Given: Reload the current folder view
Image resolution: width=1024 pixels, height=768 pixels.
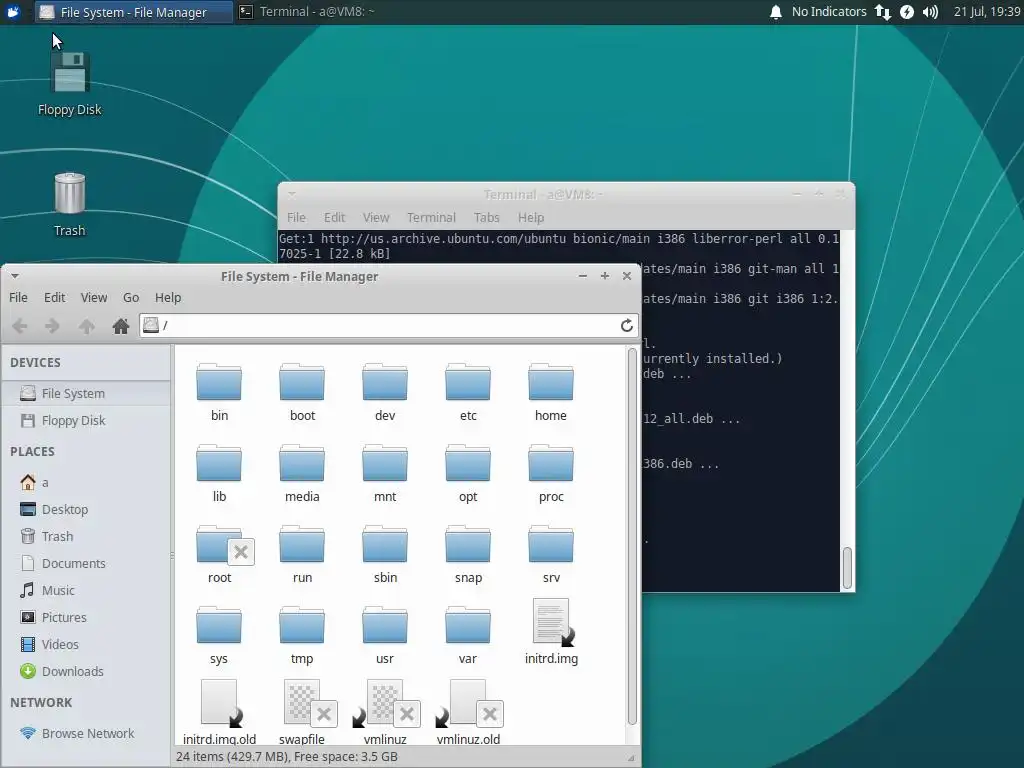Looking at the screenshot, I should coord(626,325).
